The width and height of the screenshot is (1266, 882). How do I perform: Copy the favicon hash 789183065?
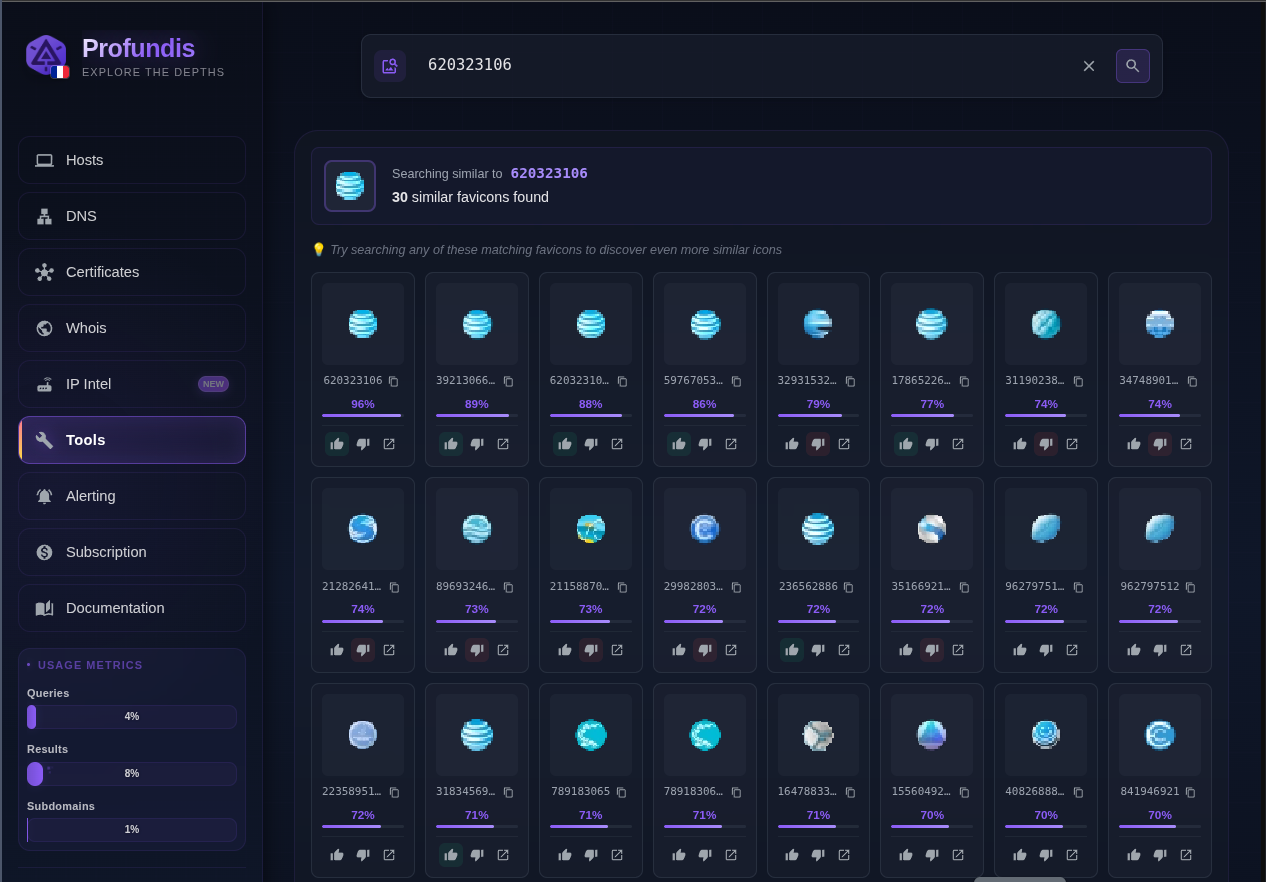[621, 792]
